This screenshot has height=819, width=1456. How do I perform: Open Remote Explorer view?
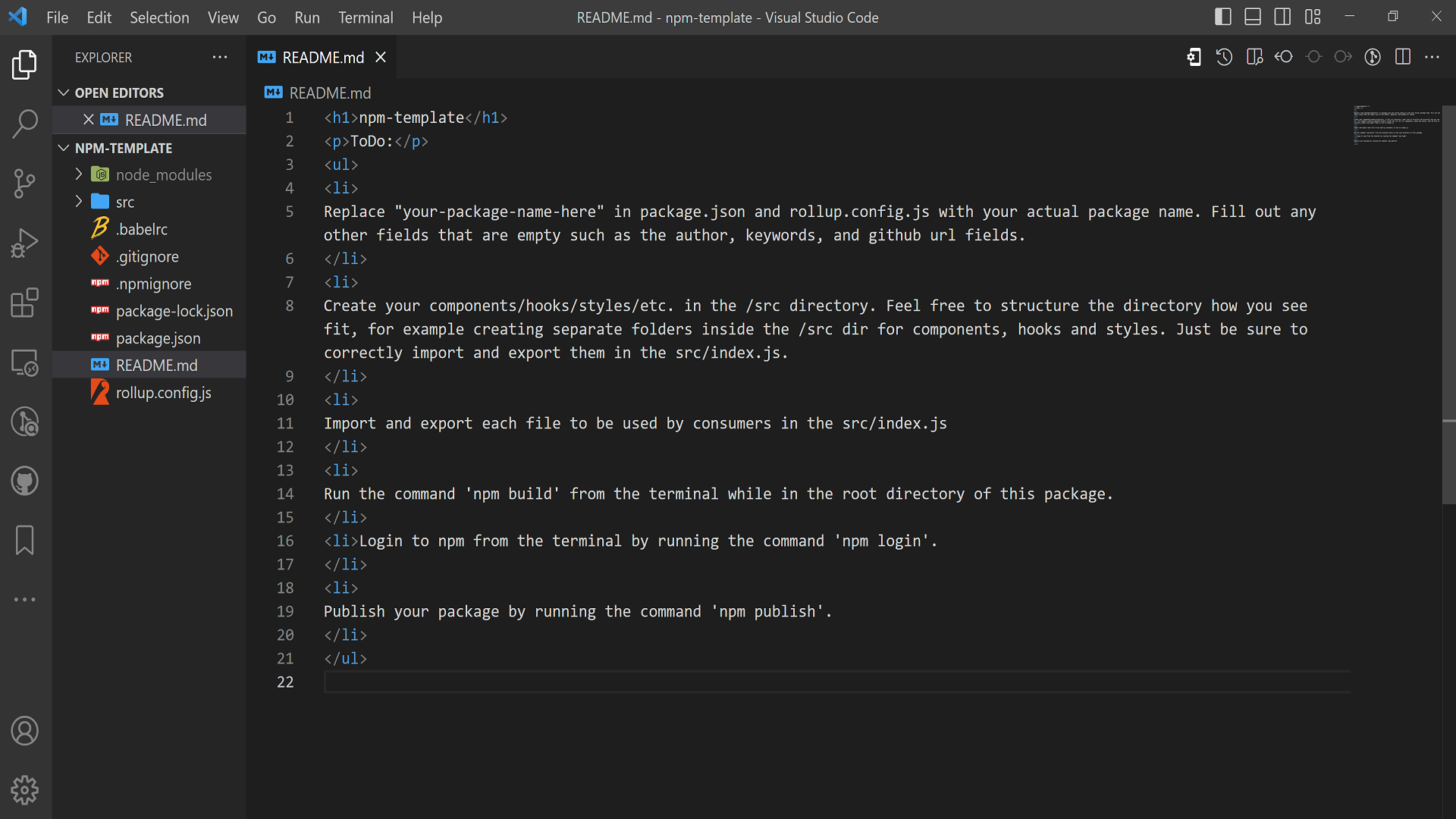pyautogui.click(x=25, y=362)
